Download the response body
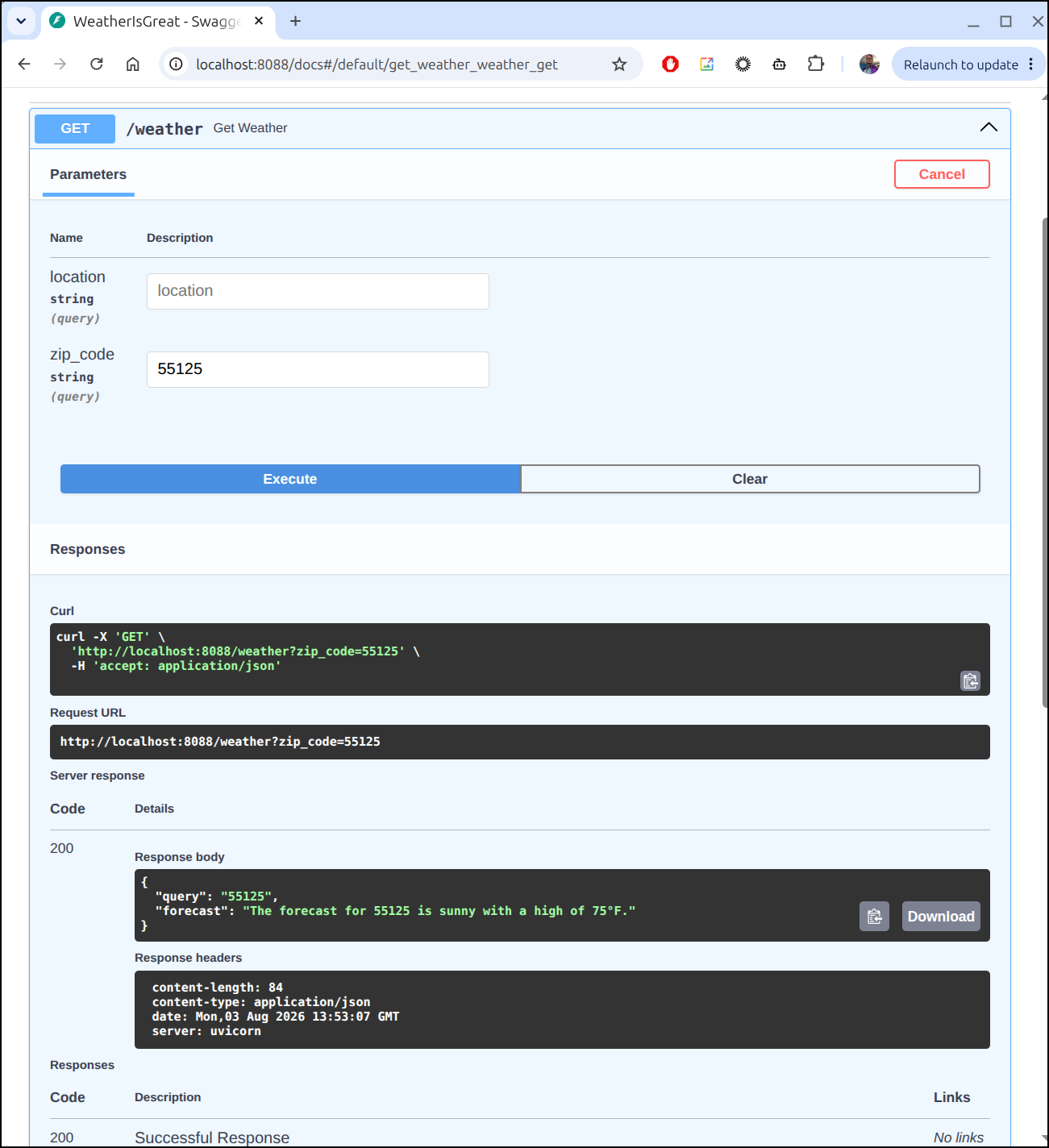This screenshot has width=1049, height=1148. coord(941,916)
